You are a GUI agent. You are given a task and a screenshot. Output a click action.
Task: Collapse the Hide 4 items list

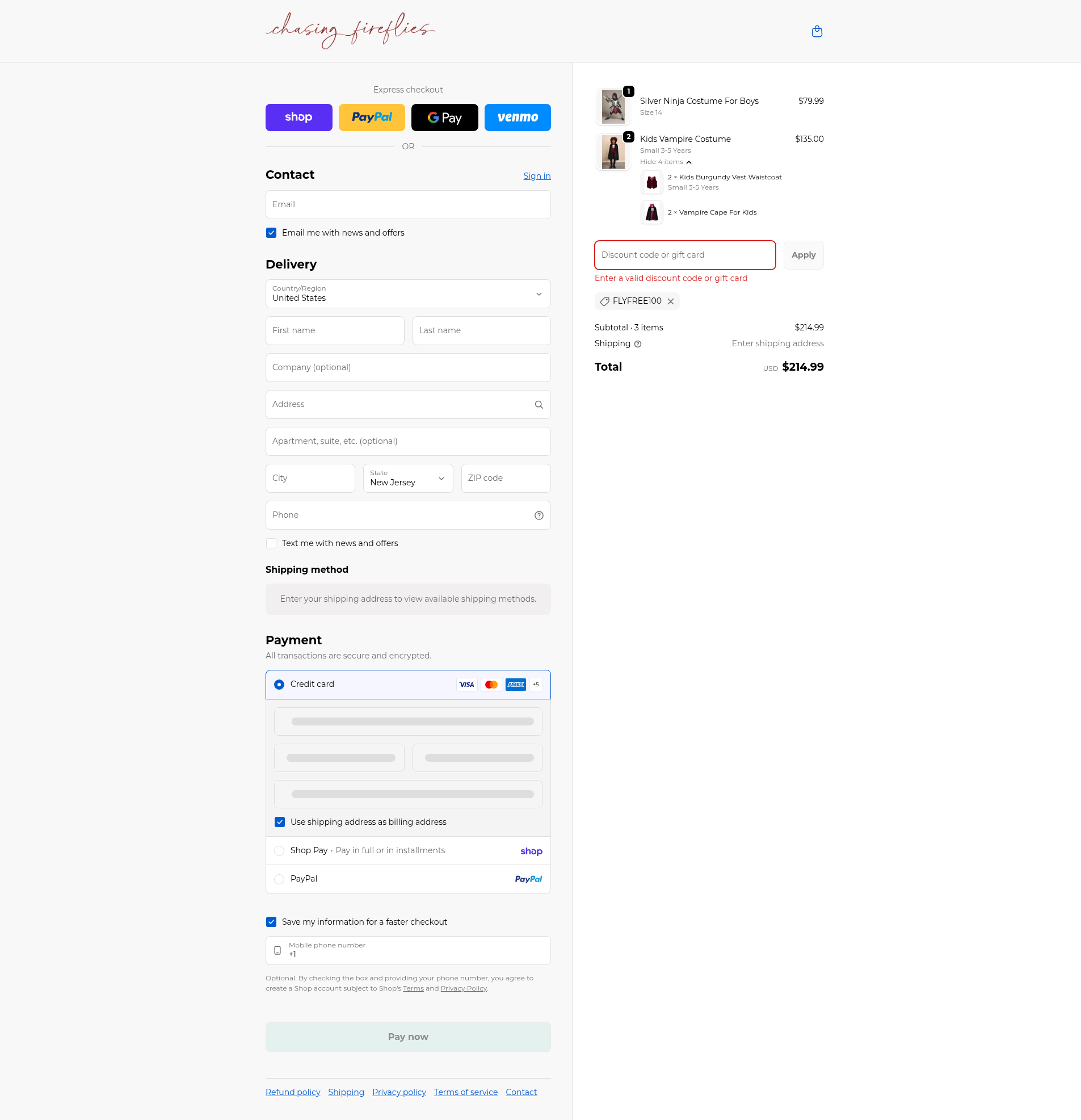pos(666,162)
